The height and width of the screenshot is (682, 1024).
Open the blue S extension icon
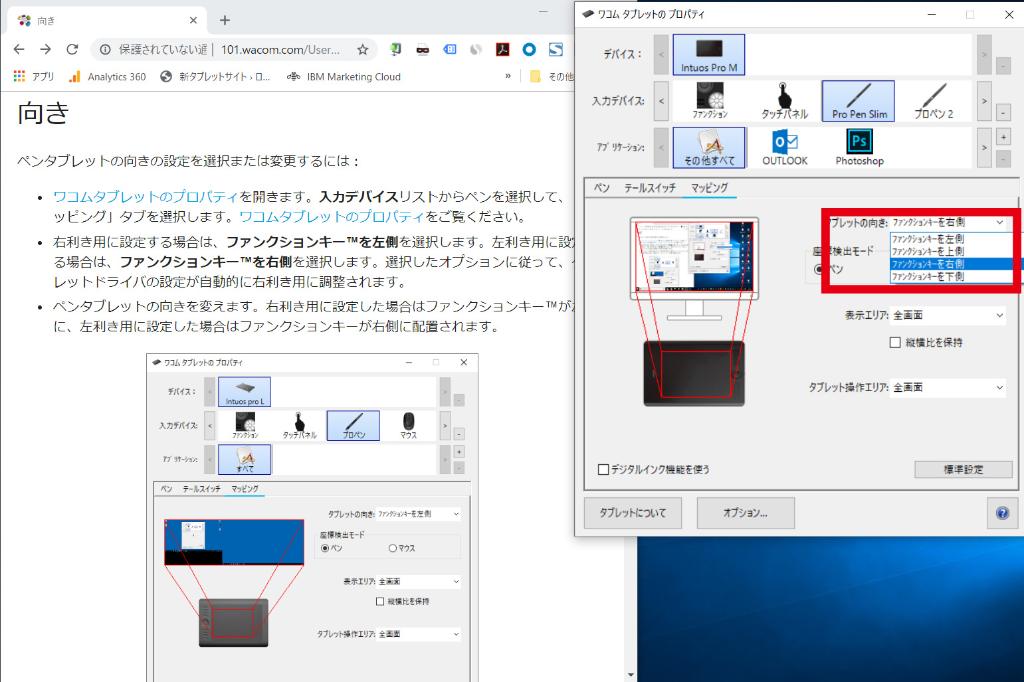coord(556,49)
